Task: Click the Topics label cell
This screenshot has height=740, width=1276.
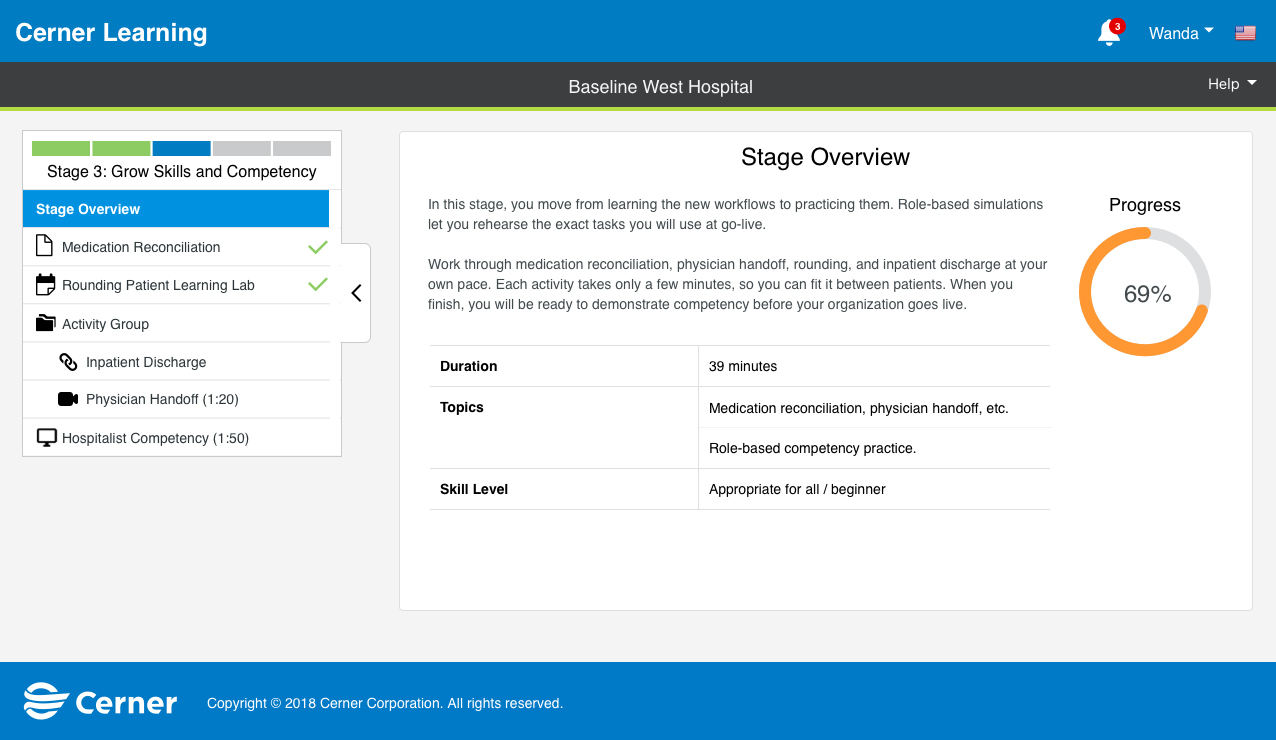Action: [564, 427]
